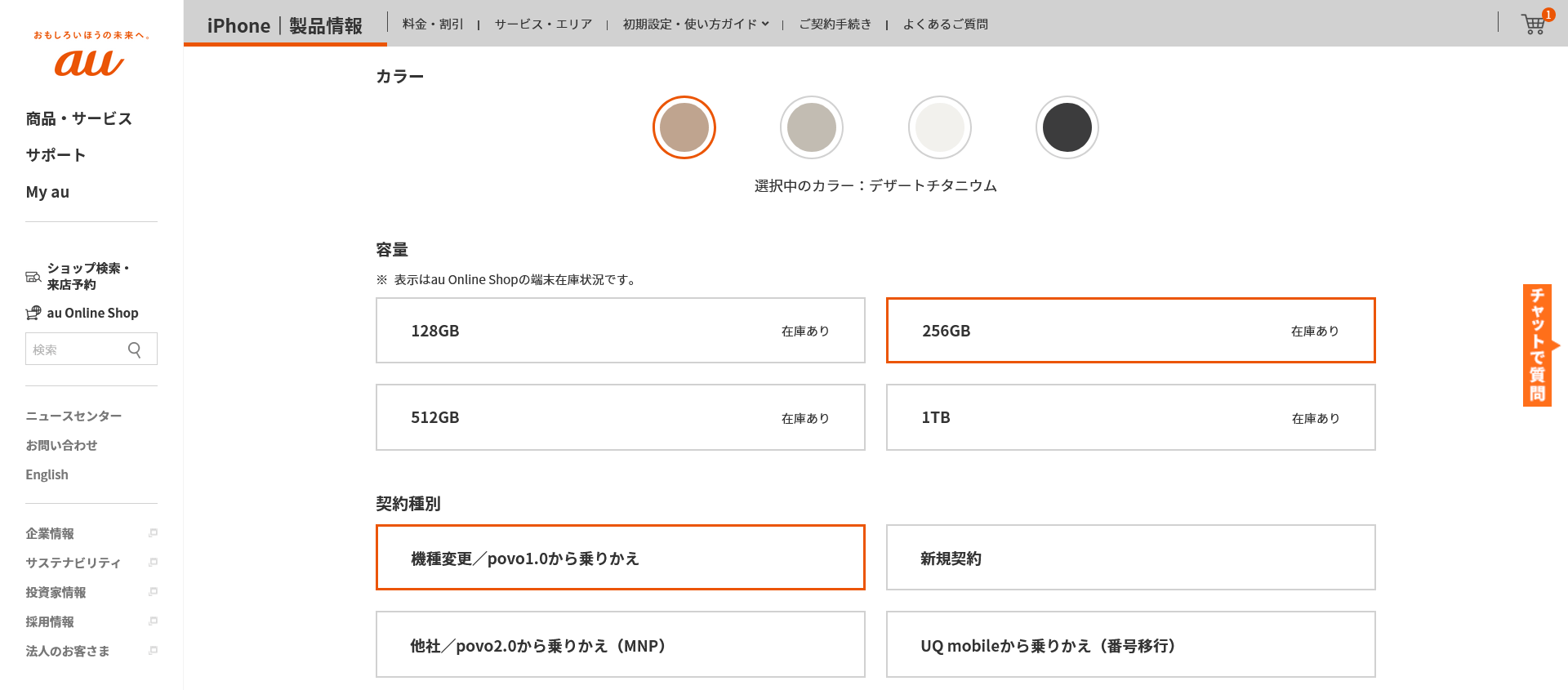Click external link icon beside サステナビリティ
Image resolution: width=1568 pixels, height=690 pixels.
tap(153, 563)
